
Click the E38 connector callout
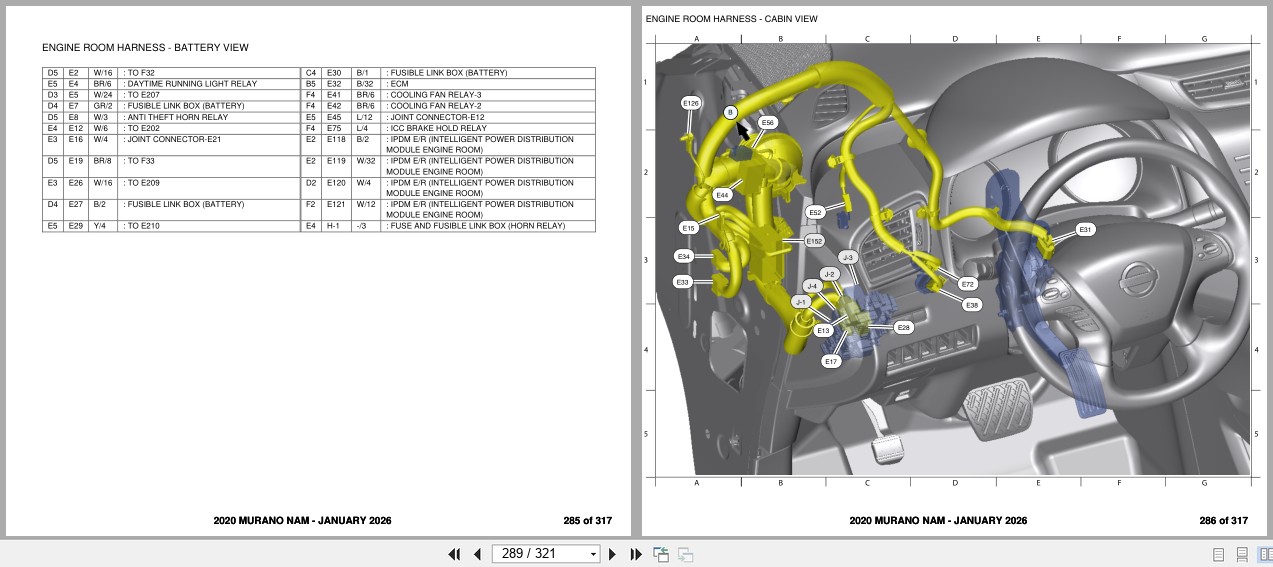click(x=972, y=305)
